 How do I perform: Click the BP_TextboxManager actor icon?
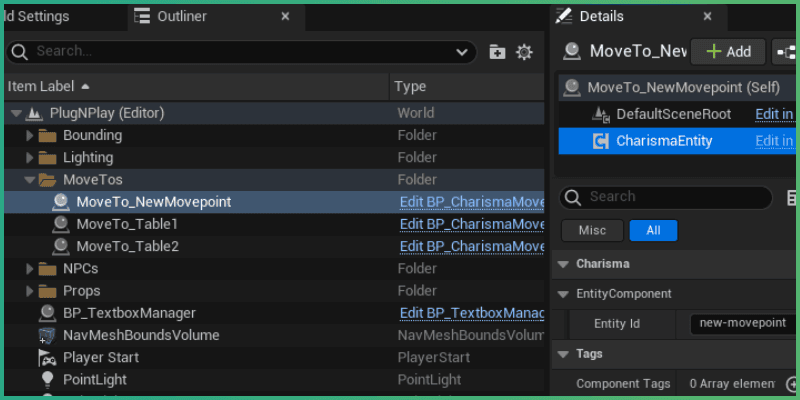point(47,313)
